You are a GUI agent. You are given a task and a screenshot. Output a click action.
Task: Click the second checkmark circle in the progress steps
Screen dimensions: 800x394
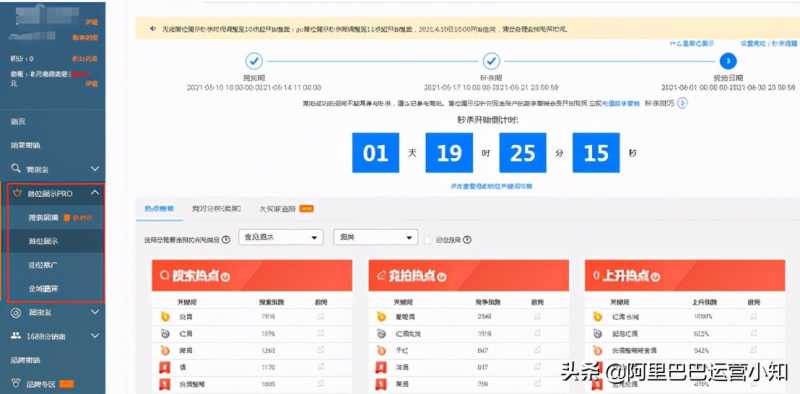tap(491, 61)
